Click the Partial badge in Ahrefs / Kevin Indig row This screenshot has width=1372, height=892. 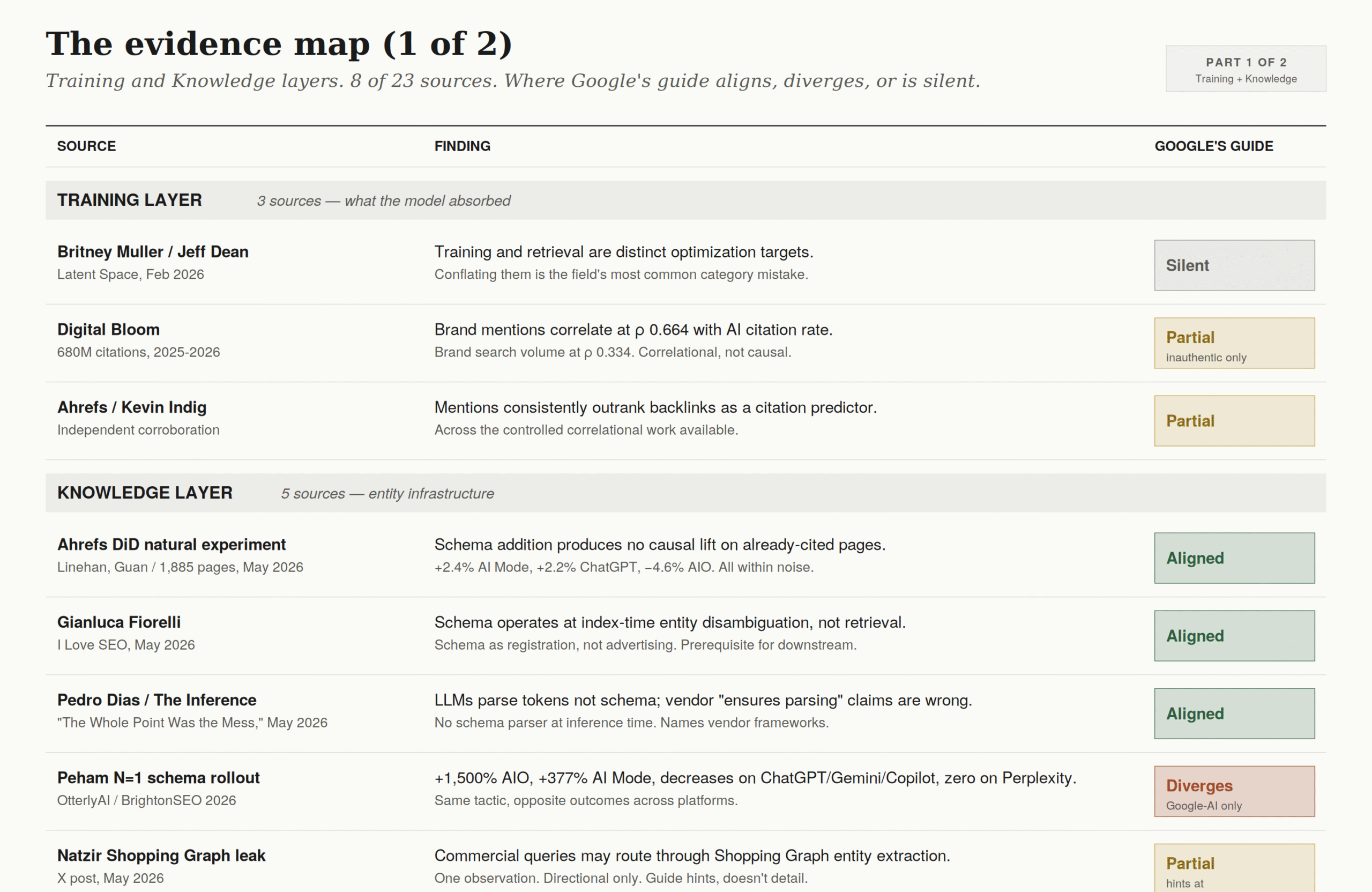tap(1234, 421)
